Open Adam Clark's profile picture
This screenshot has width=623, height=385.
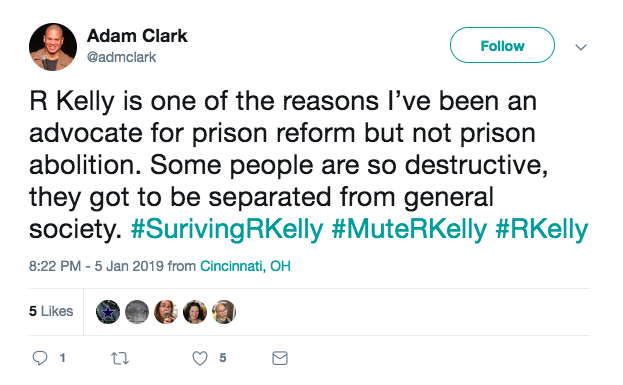[53, 47]
